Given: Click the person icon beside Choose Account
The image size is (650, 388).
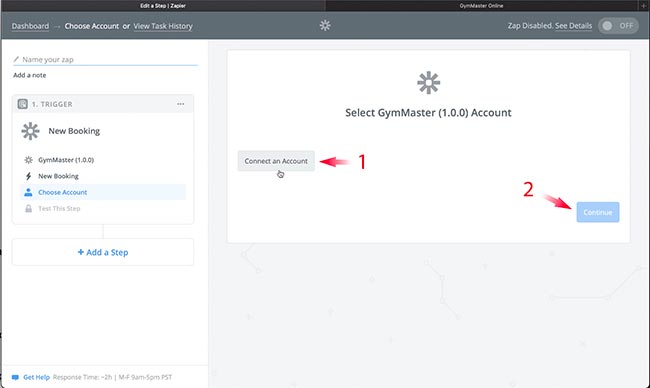Looking at the screenshot, I should pyautogui.click(x=28, y=192).
